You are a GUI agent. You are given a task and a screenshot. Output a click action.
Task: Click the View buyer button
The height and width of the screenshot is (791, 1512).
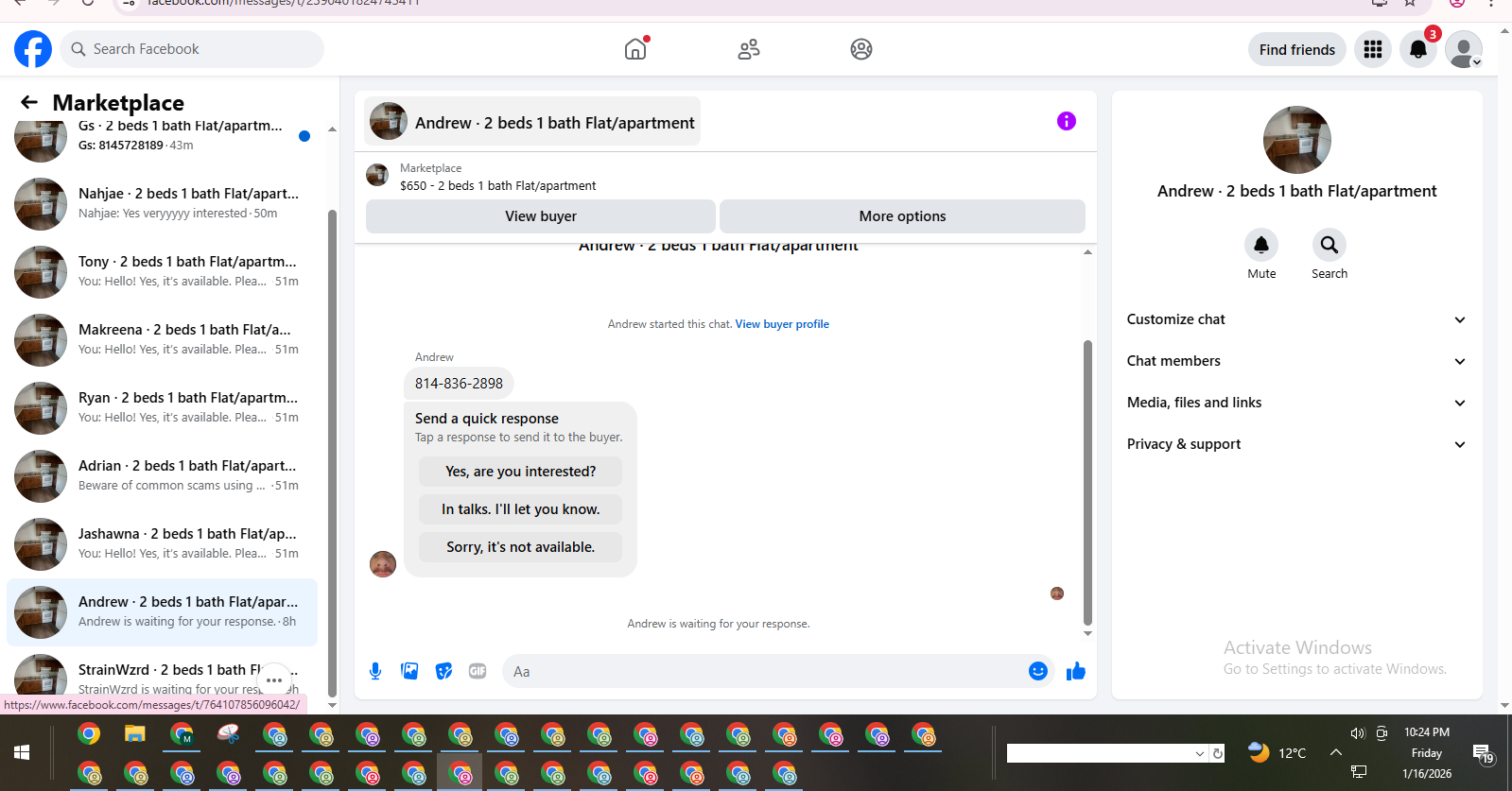pyautogui.click(x=541, y=216)
